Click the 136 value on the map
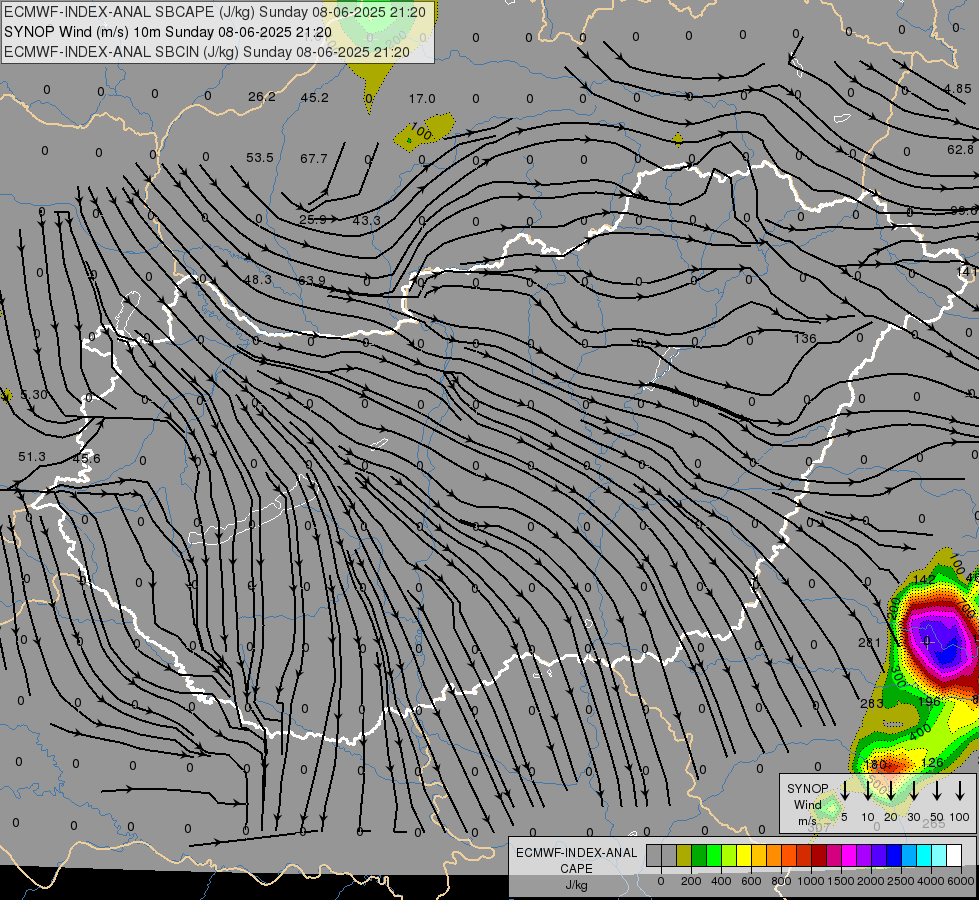The width and height of the screenshot is (979, 900). [x=805, y=339]
